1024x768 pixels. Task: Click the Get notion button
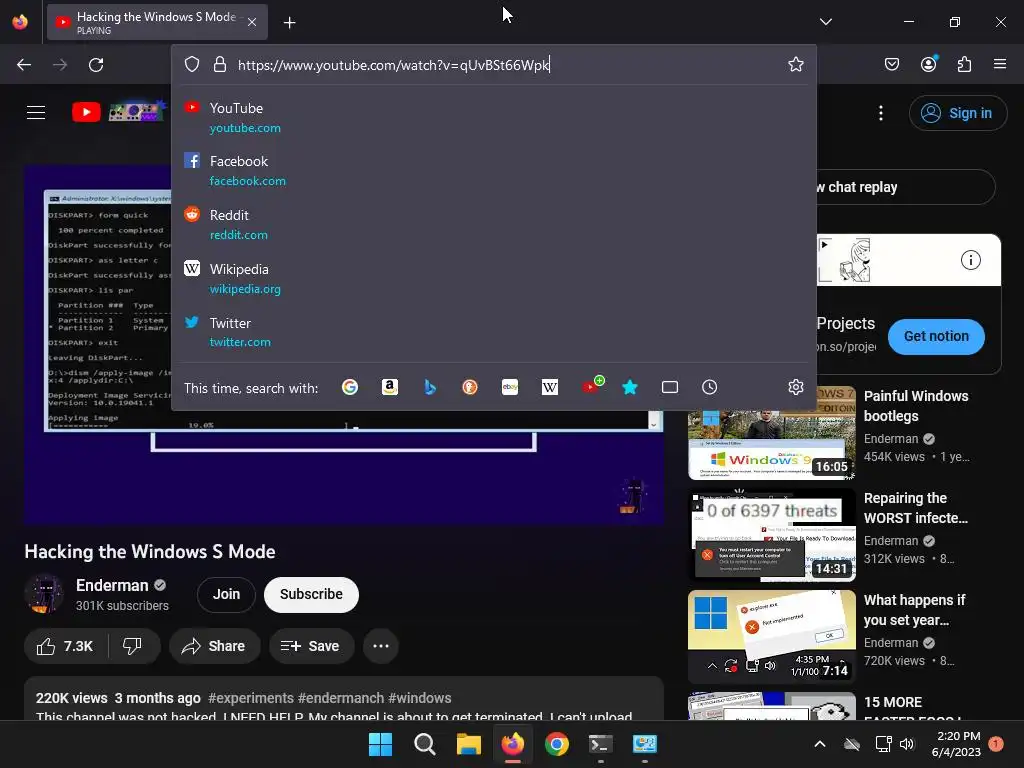point(936,336)
